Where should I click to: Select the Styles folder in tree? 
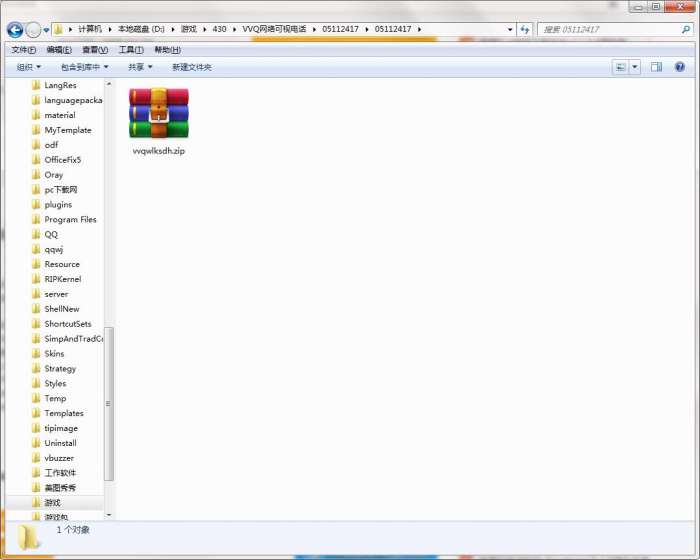(x=49, y=384)
